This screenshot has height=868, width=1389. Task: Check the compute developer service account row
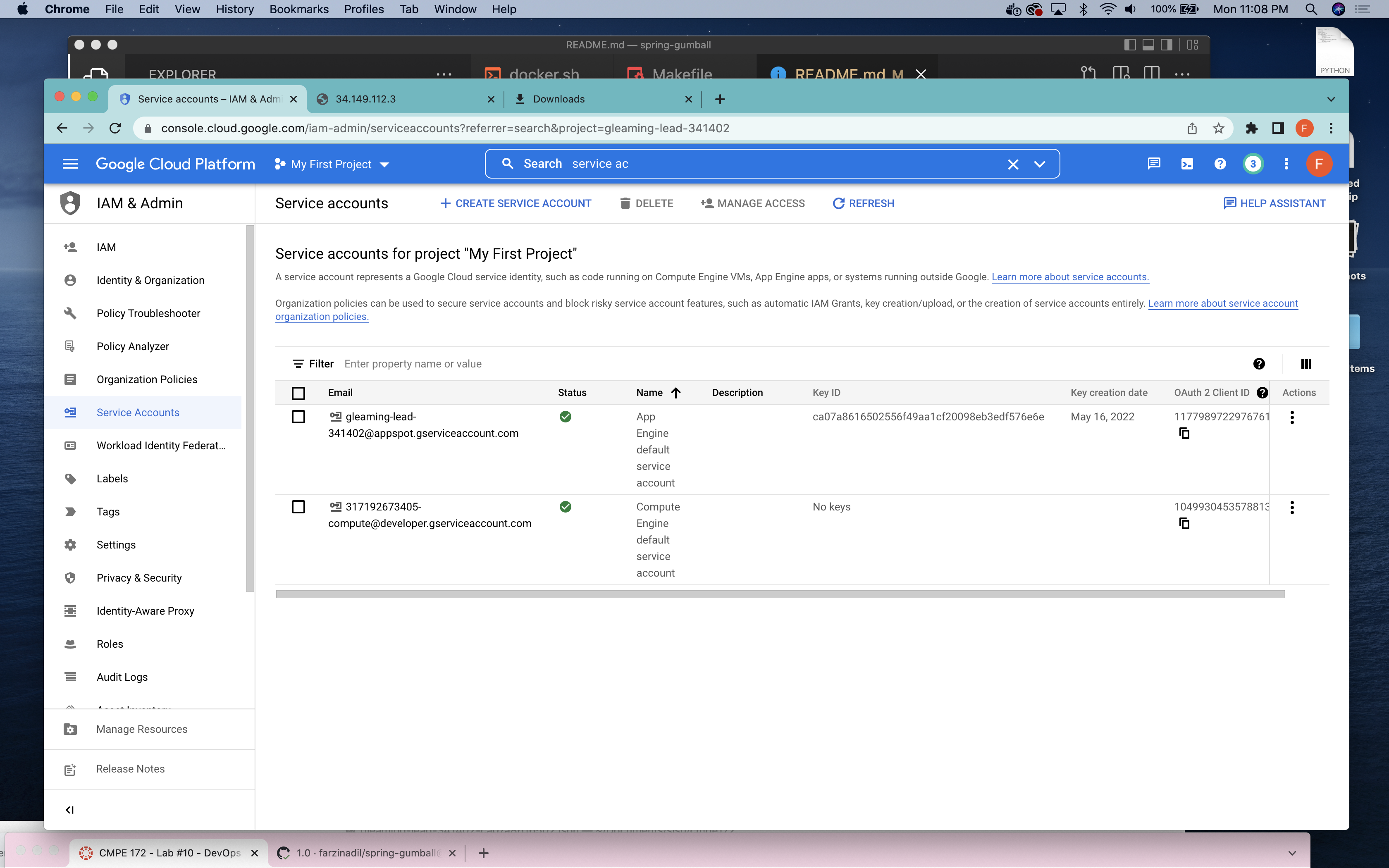(298, 507)
